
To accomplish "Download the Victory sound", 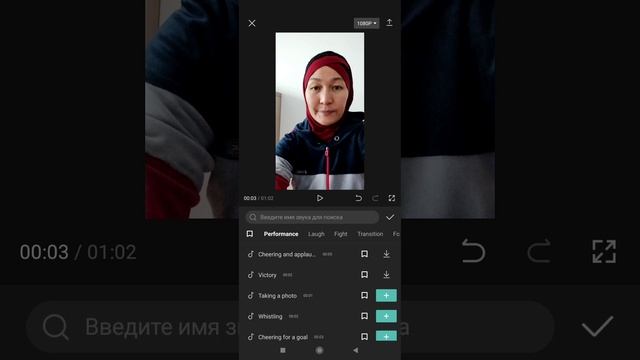I will [x=386, y=275].
